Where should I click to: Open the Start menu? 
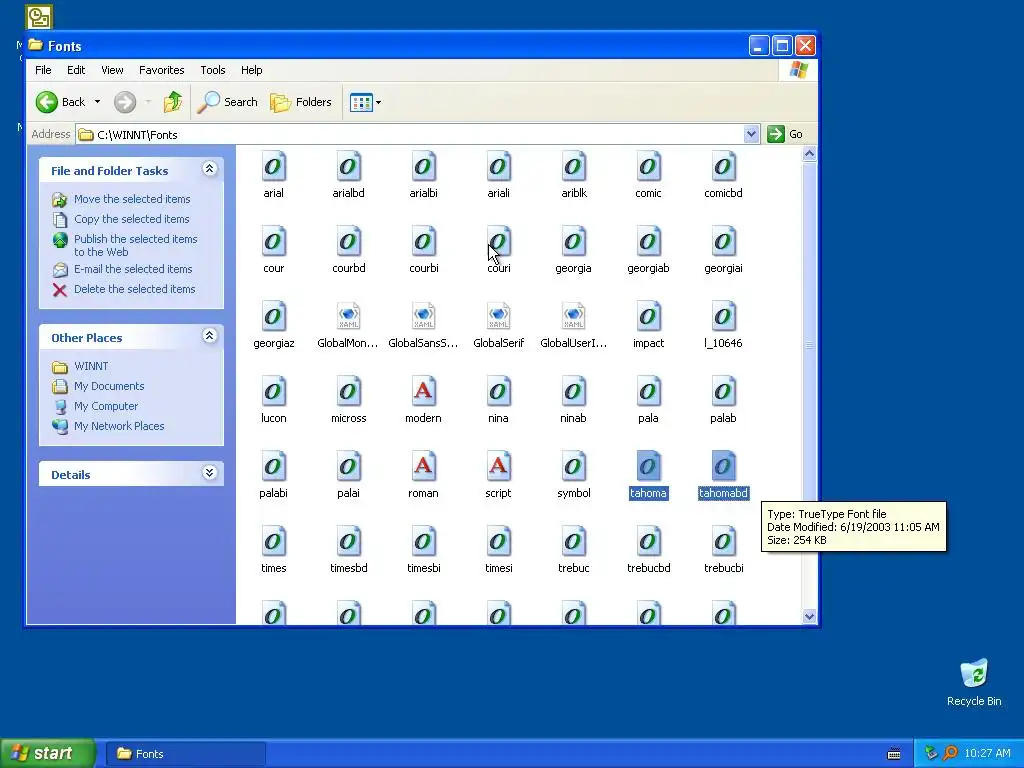pos(48,753)
